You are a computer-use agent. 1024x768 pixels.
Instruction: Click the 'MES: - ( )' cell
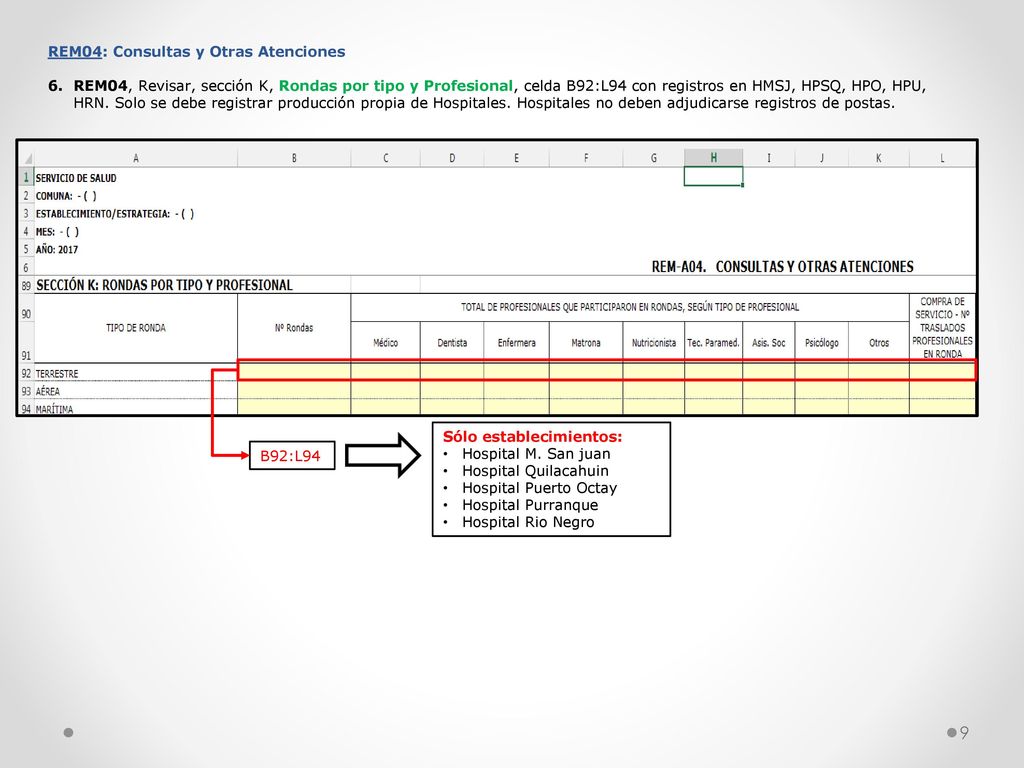(57, 231)
